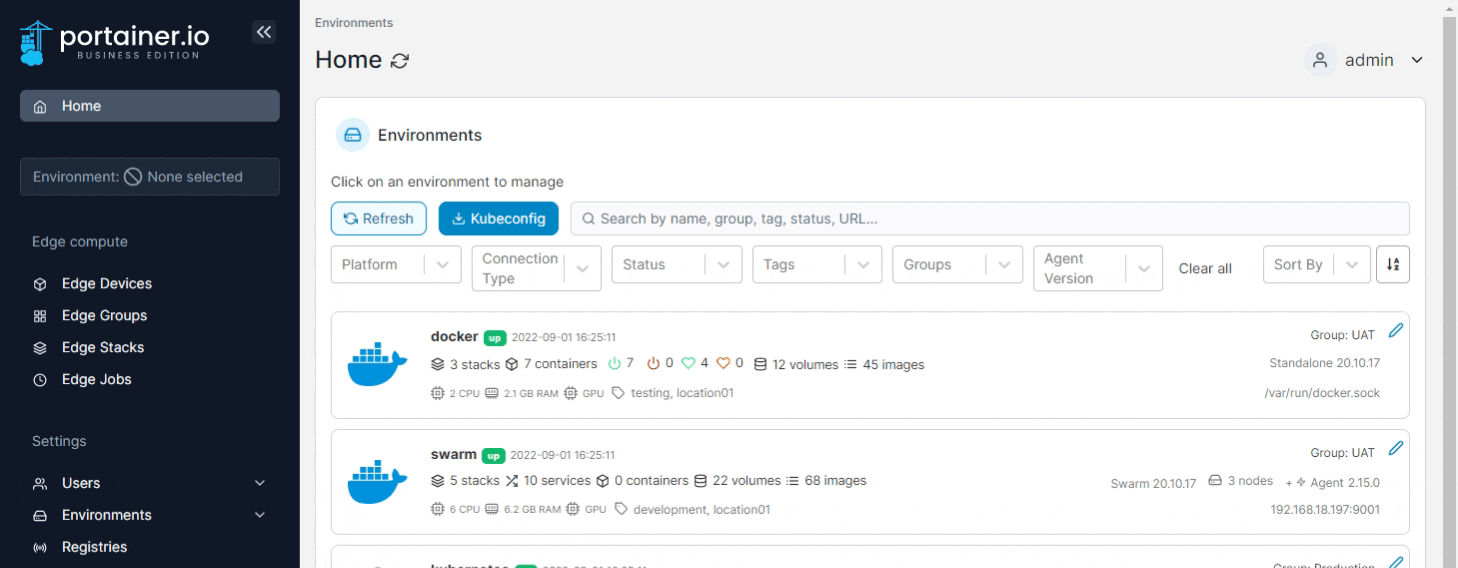Edit the docker environment via pencil icon
This screenshot has width=1458, height=568.
click(1396, 331)
